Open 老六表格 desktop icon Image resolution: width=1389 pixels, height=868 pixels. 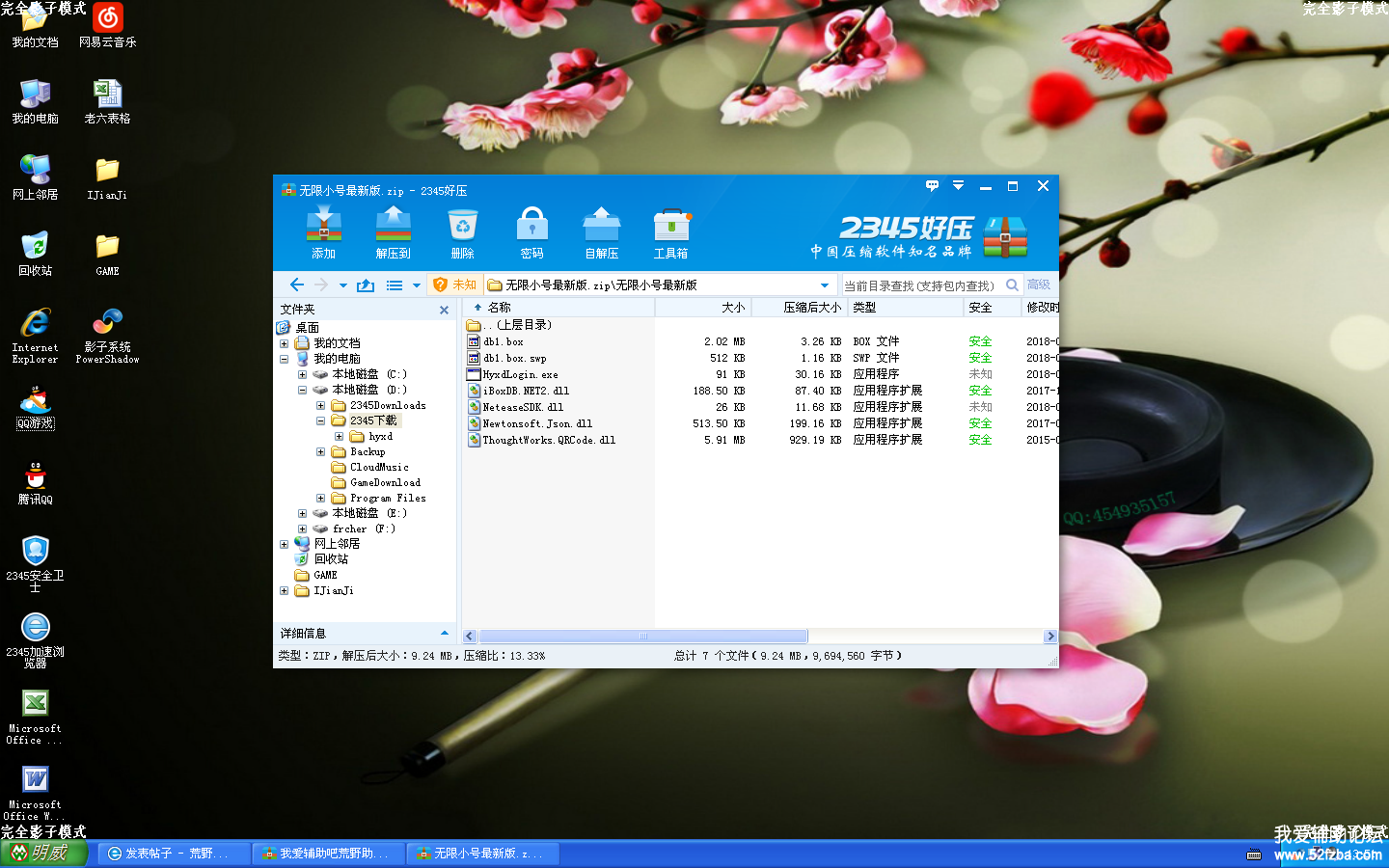(x=107, y=101)
